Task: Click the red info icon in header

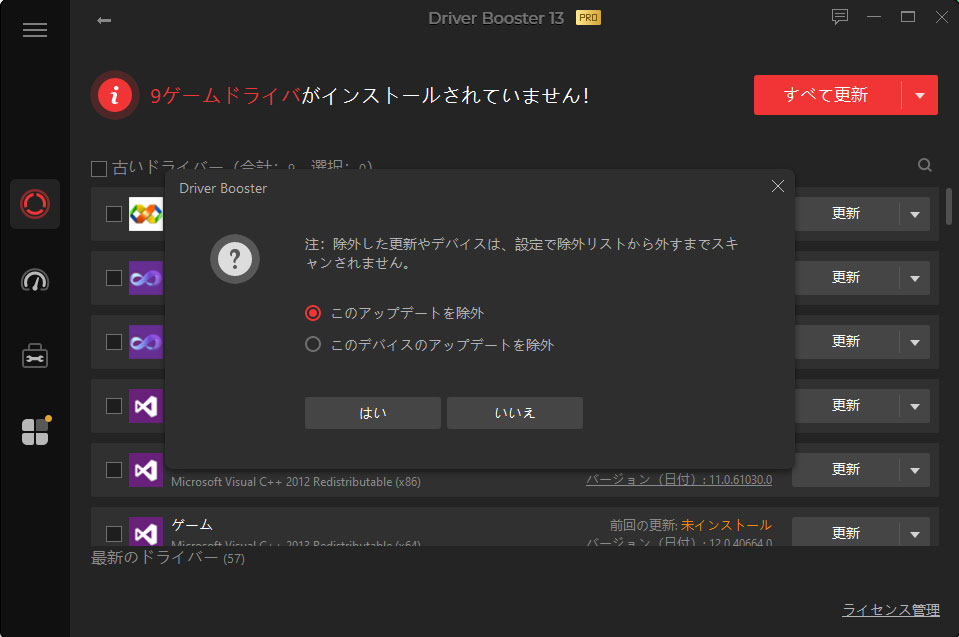Action: coord(114,95)
